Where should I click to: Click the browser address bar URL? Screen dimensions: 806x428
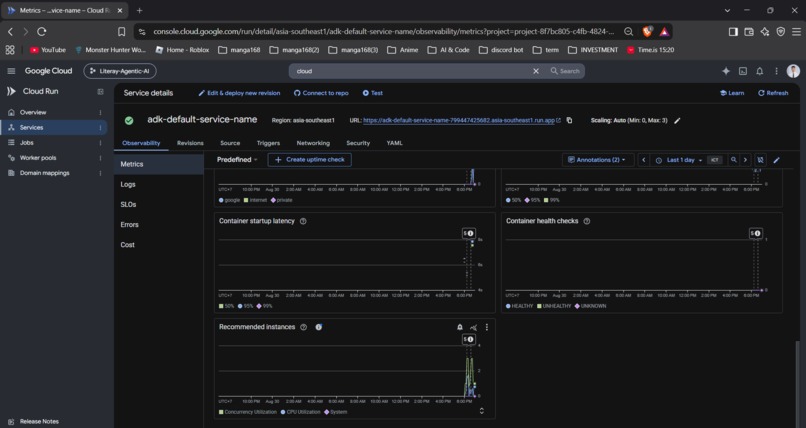click(x=383, y=31)
